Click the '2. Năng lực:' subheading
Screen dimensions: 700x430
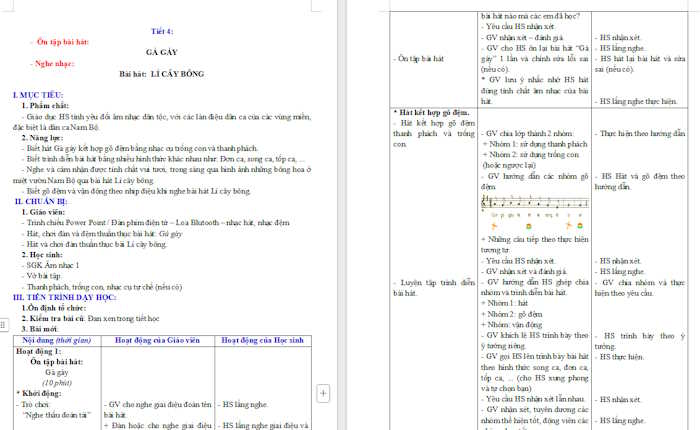46,137
